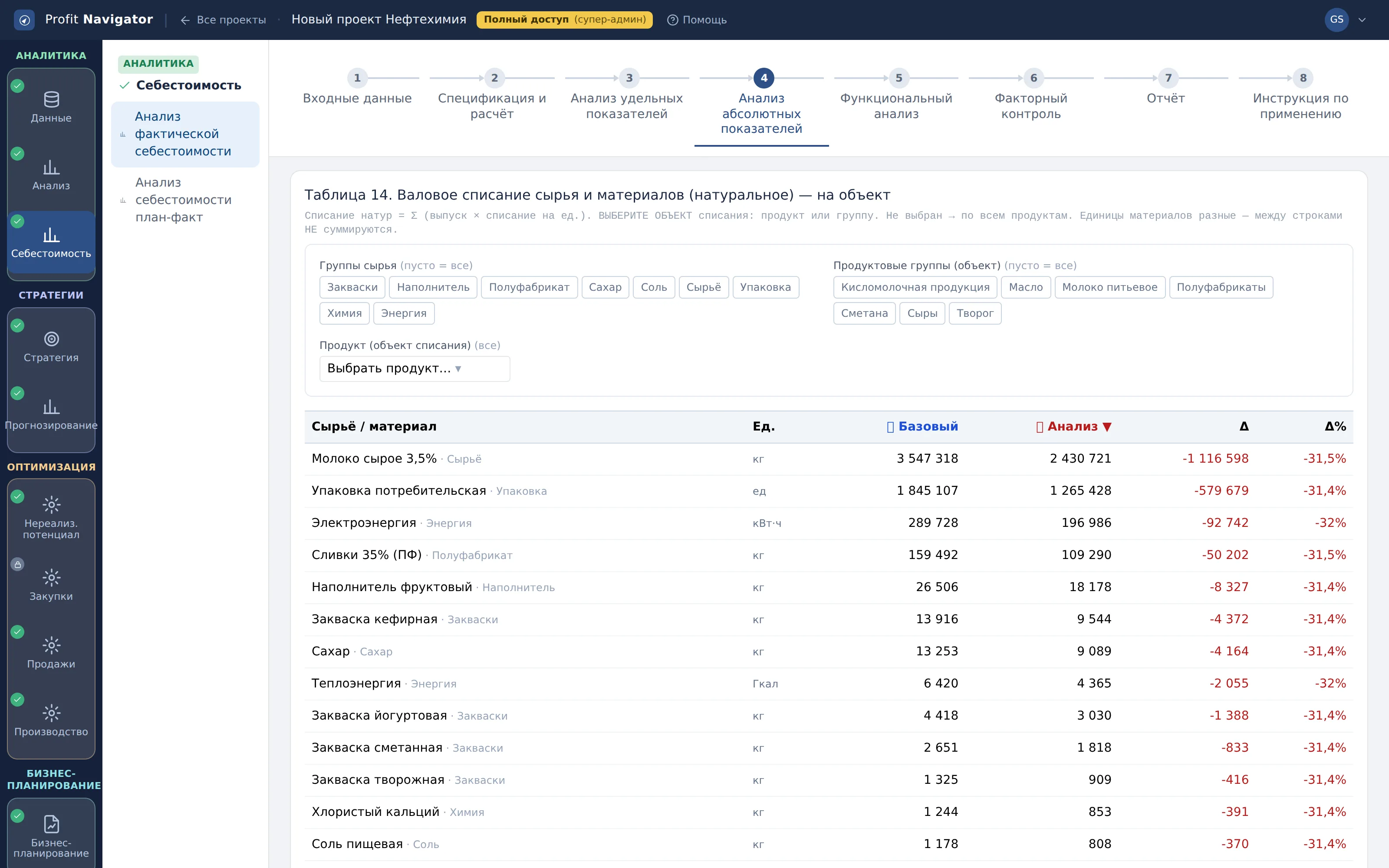Open Анализ себестоимости план-факт link
Screen dimensions: 1389x868
point(185,200)
